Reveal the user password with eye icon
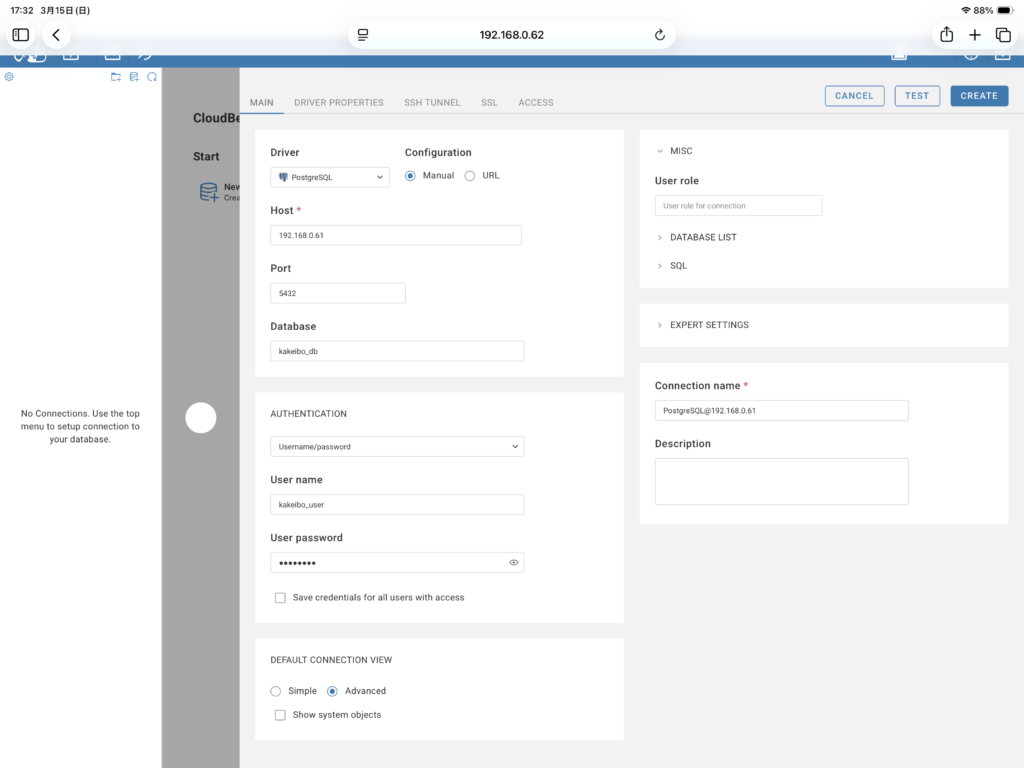The width and height of the screenshot is (1024, 768). point(513,563)
